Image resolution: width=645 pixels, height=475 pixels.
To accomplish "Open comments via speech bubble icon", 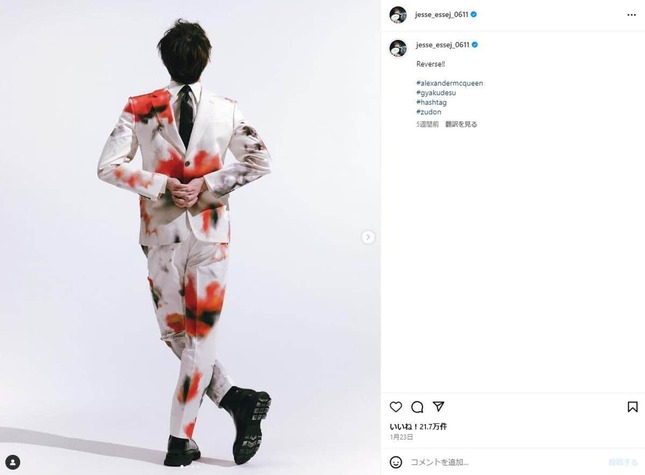I will tap(417, 407).
